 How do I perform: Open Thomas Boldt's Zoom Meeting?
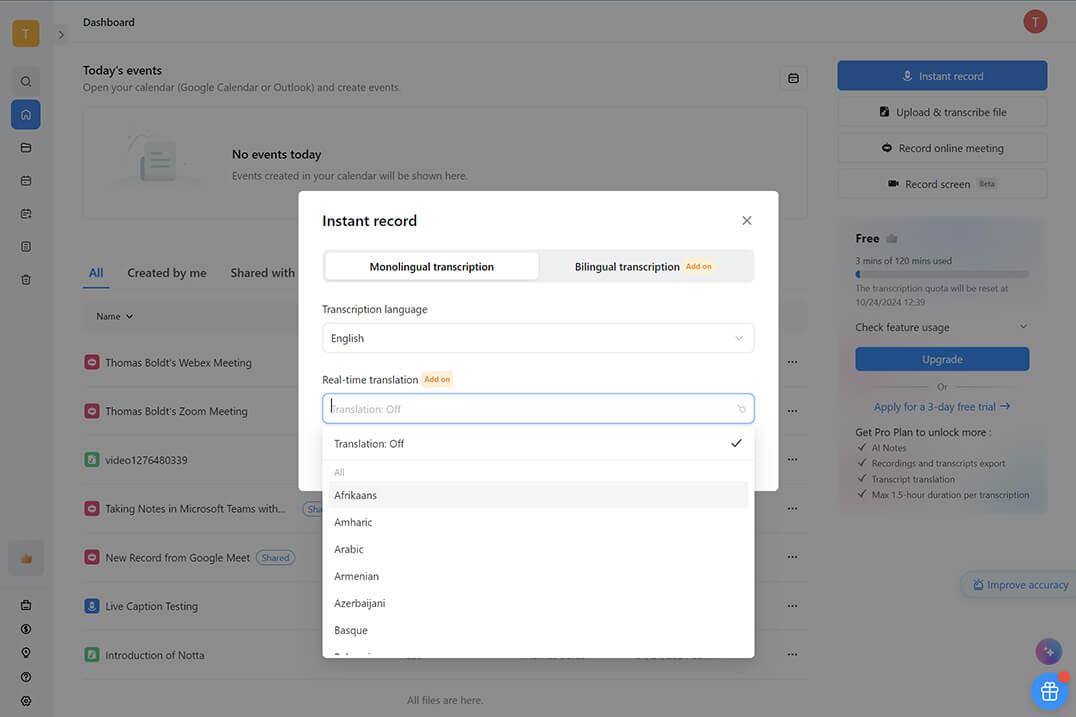click(x=176, y=411)
